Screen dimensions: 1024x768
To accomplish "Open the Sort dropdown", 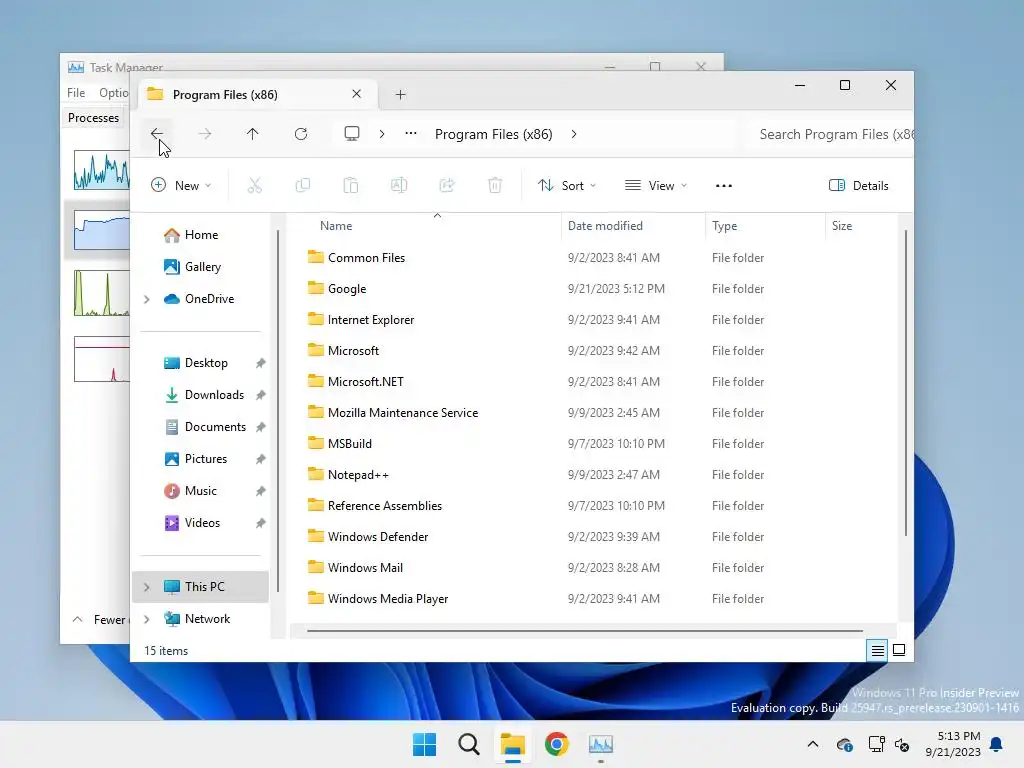I will (x=567, y=185).
